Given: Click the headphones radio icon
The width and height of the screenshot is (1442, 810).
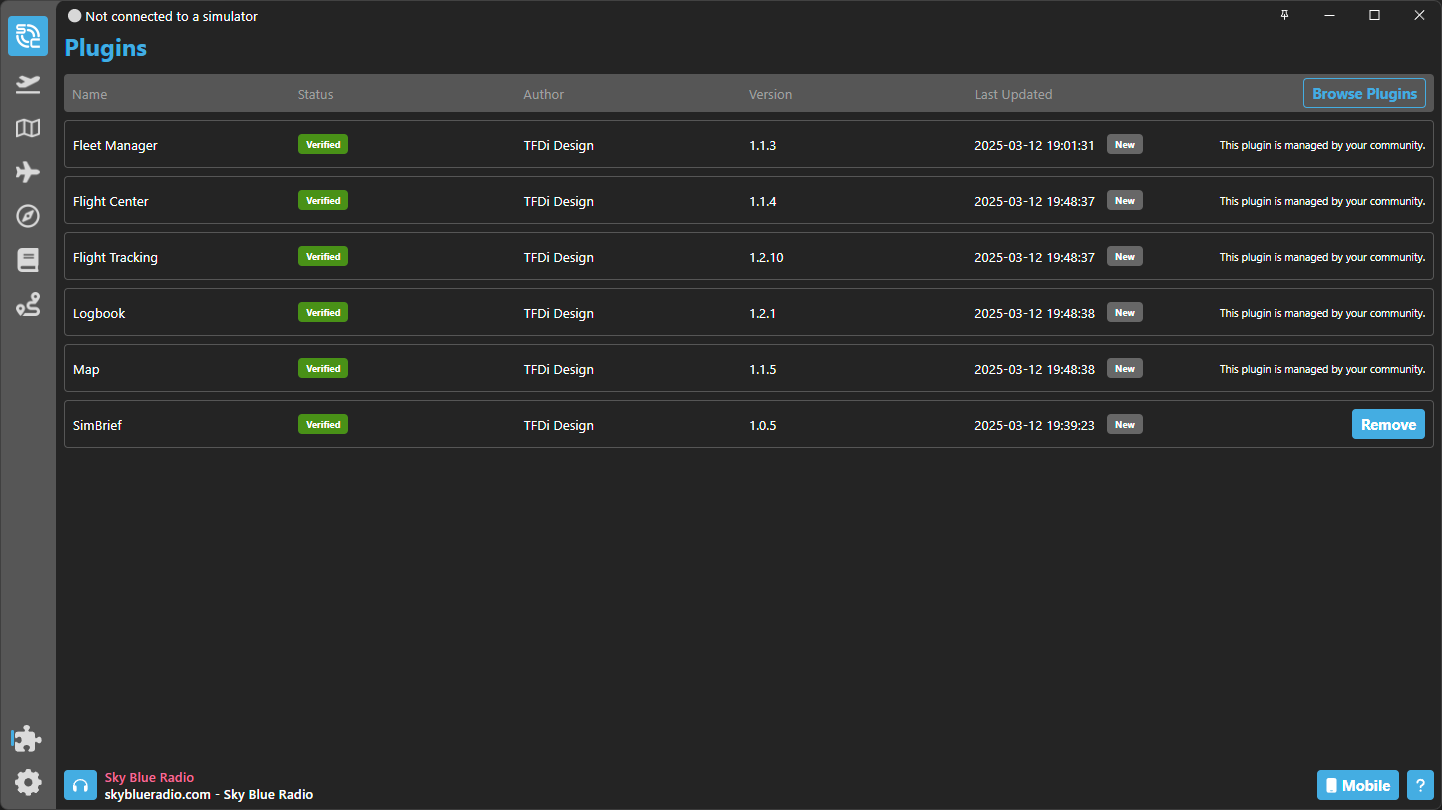Looking at the screenshot, I should (x=80, y=785).
